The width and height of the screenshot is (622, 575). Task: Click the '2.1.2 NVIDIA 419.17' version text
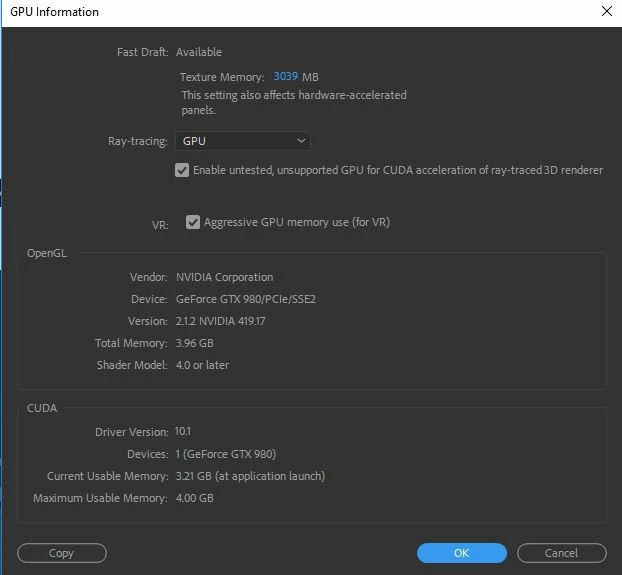coord(221,321)
